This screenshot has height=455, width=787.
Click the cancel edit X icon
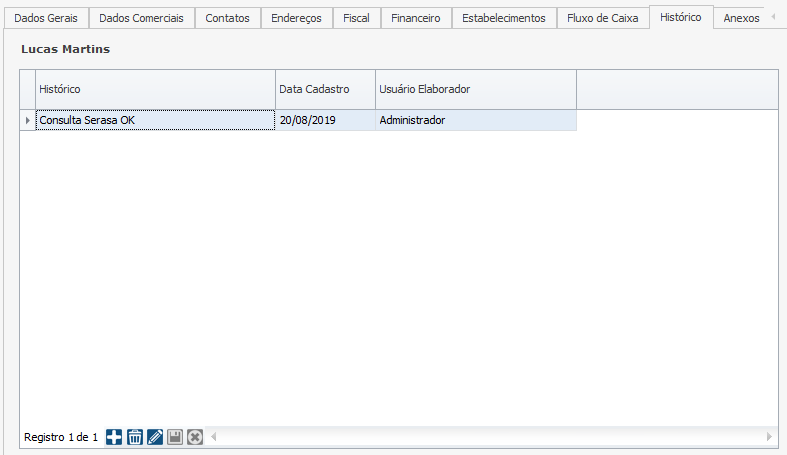195,437
